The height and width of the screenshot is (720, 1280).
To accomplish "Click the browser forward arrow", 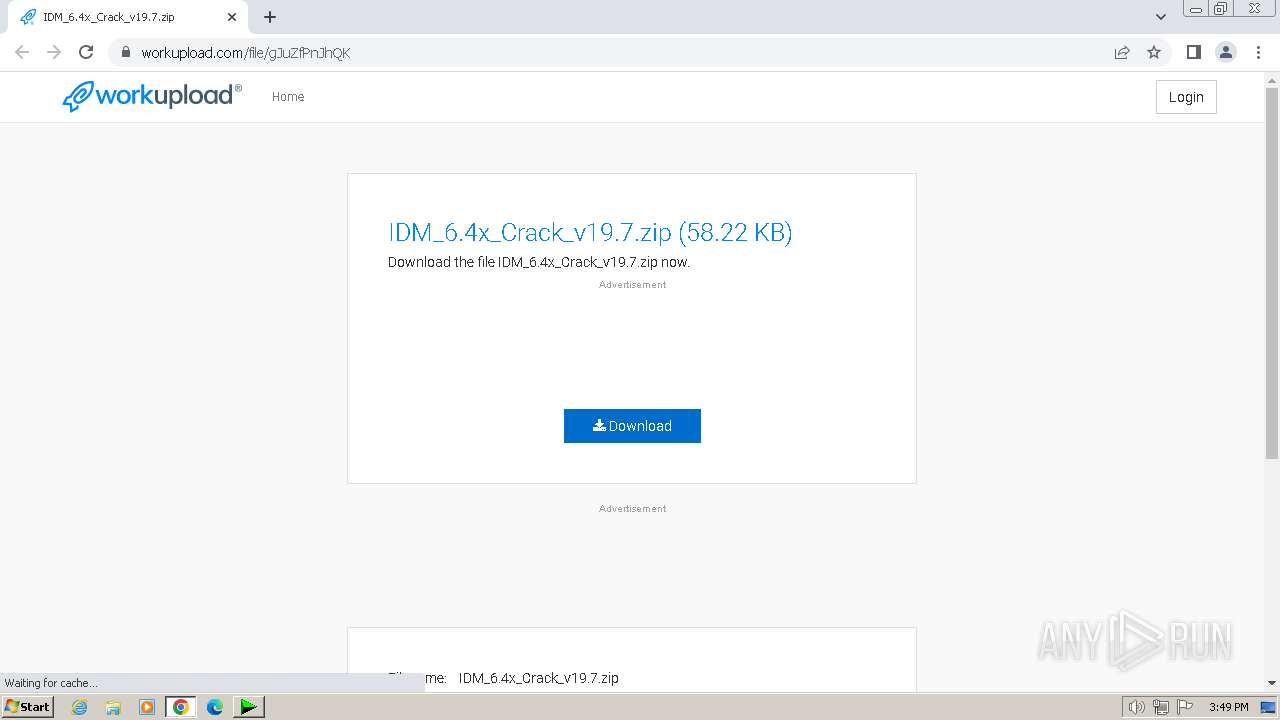I will [x=54, y=52].
